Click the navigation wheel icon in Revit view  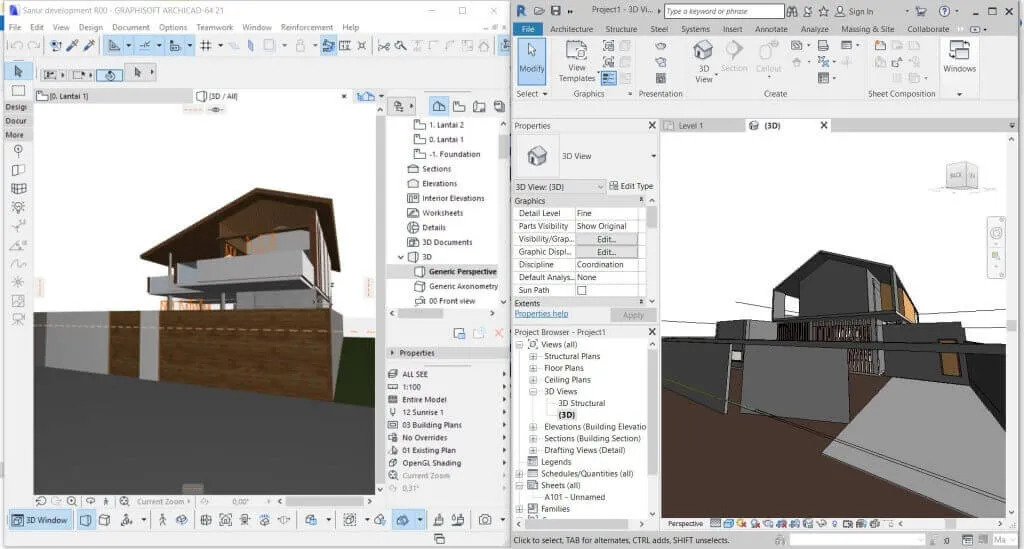[996, 233]
